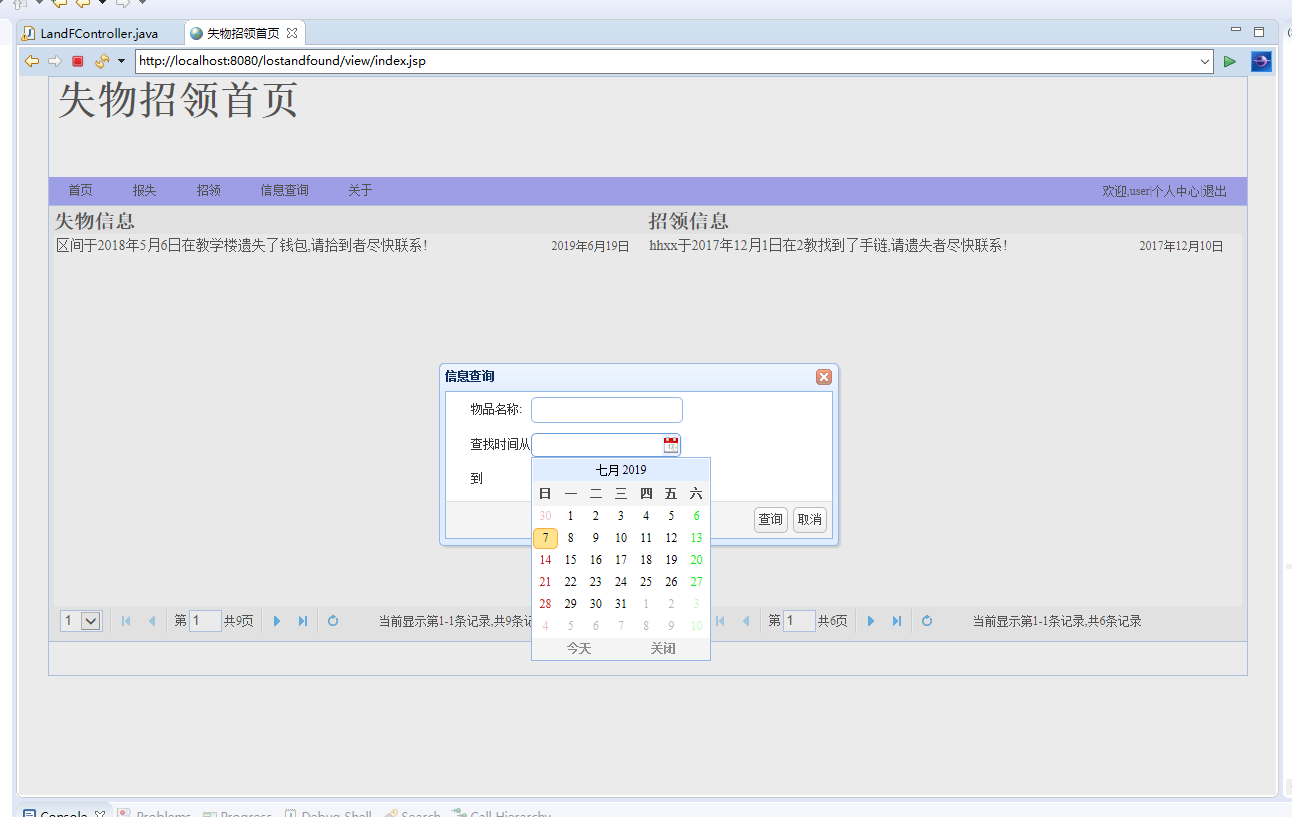Click the 取消 button in dialog
The width and height of the screenshot is (1292, 817).
(x=809, y=520)
